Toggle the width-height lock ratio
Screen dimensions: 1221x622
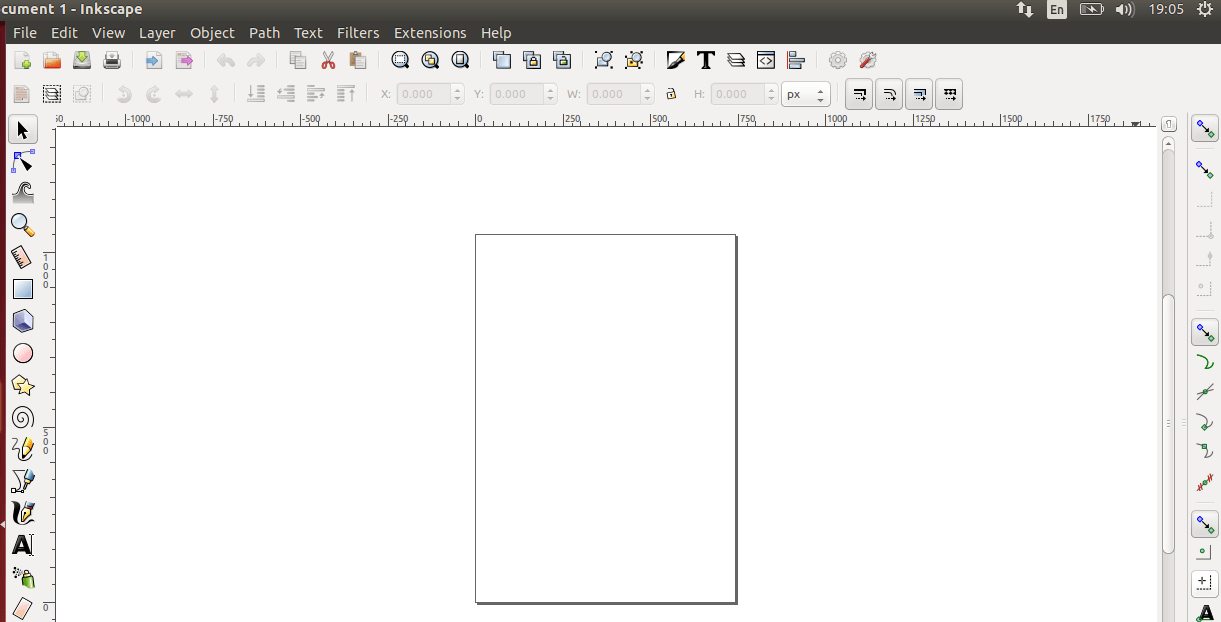click(x=671, y=93)
